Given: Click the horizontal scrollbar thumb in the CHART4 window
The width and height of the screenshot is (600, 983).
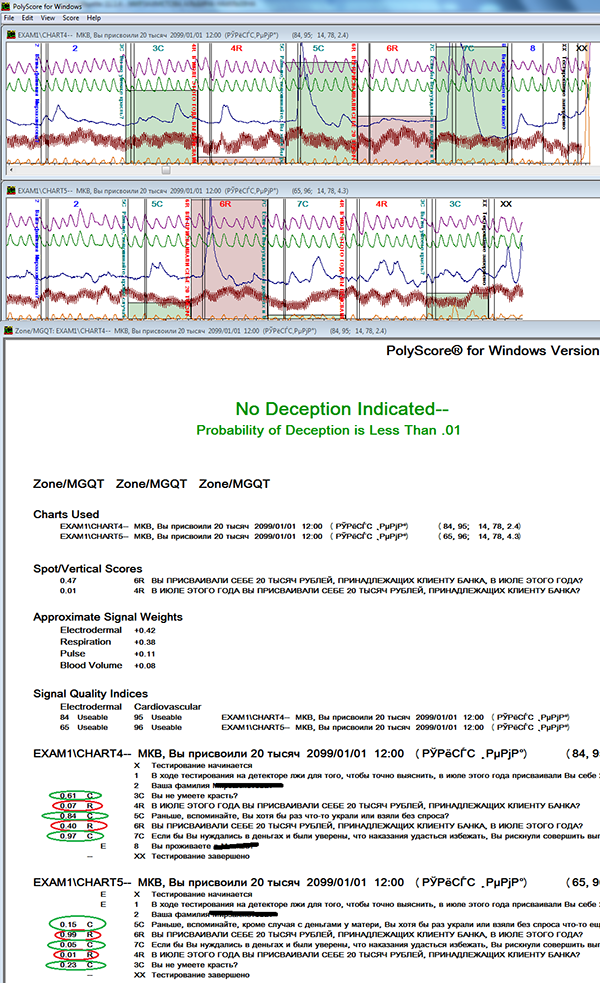Looking at the screenshot, I should [166, 170].
